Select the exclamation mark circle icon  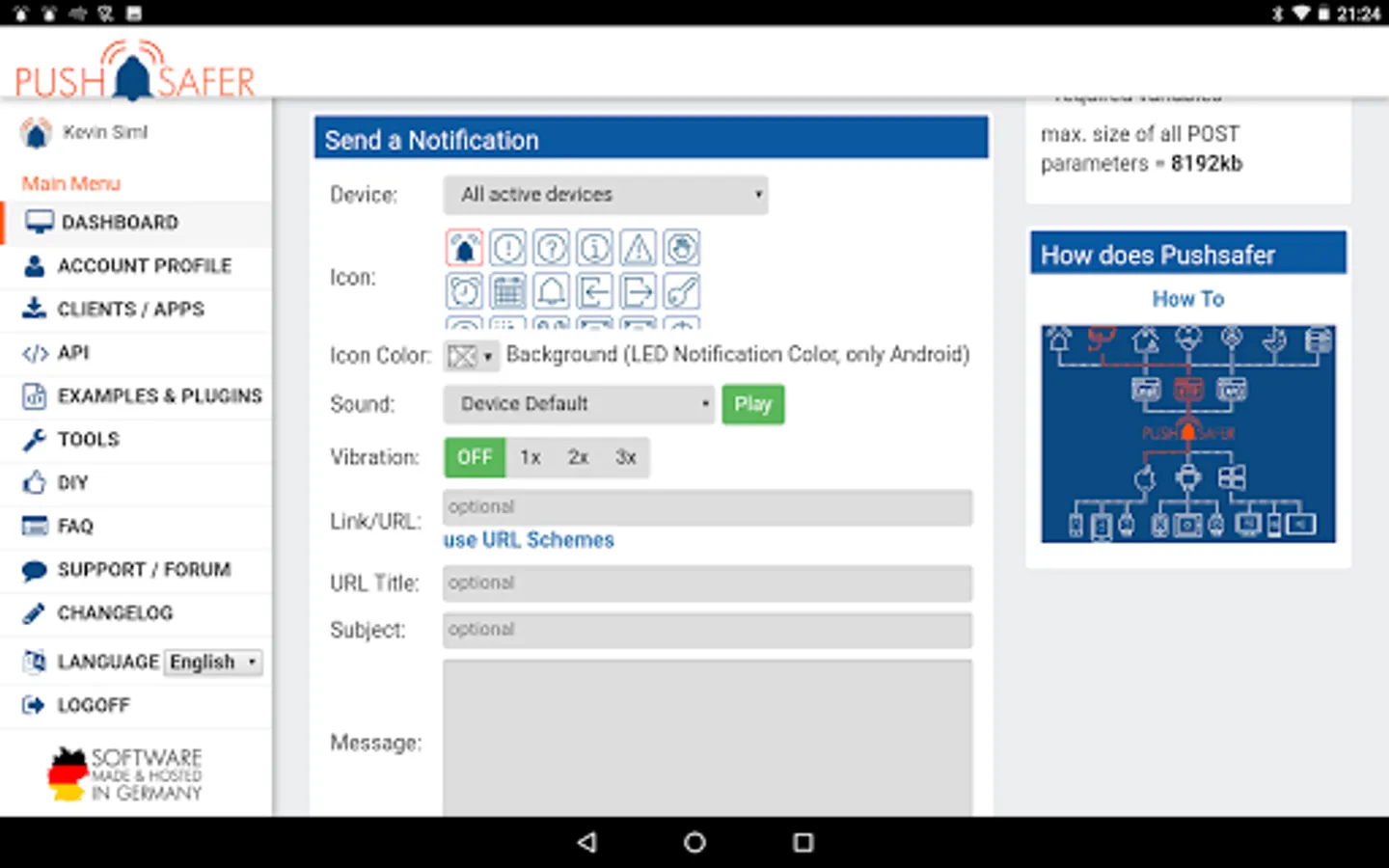pos(507,249)
